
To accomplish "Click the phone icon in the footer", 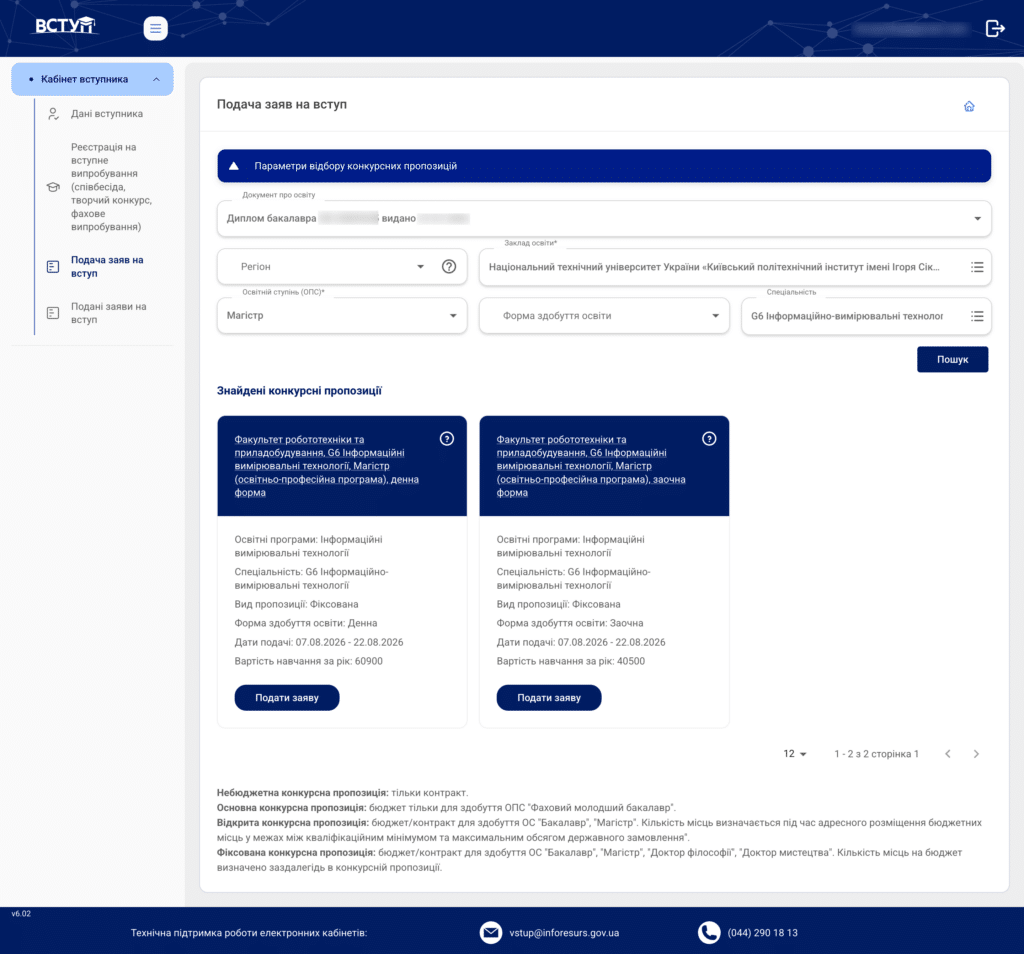I will click(x=709, y=932).
